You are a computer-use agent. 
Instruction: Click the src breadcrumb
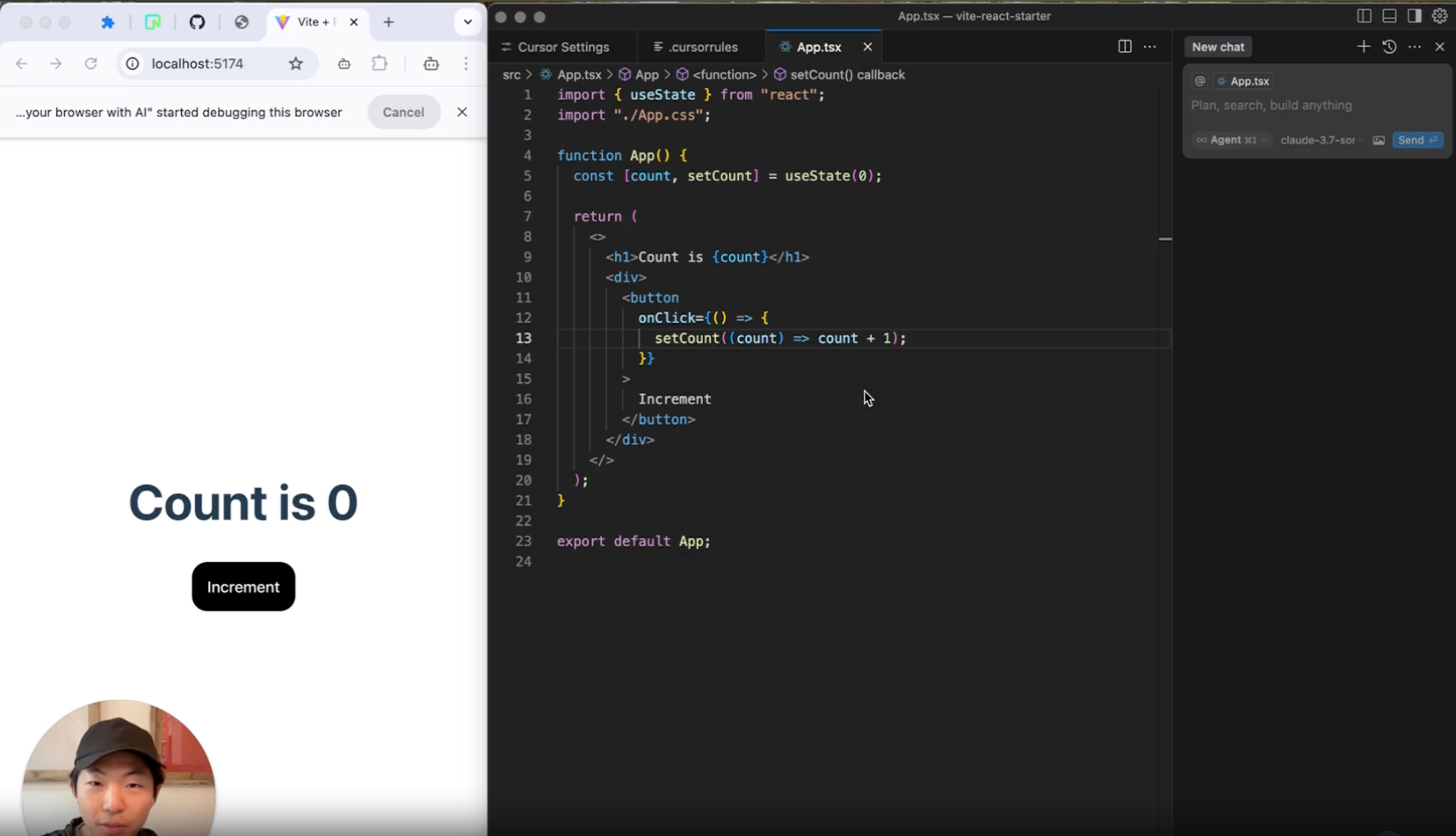(511, 75)
